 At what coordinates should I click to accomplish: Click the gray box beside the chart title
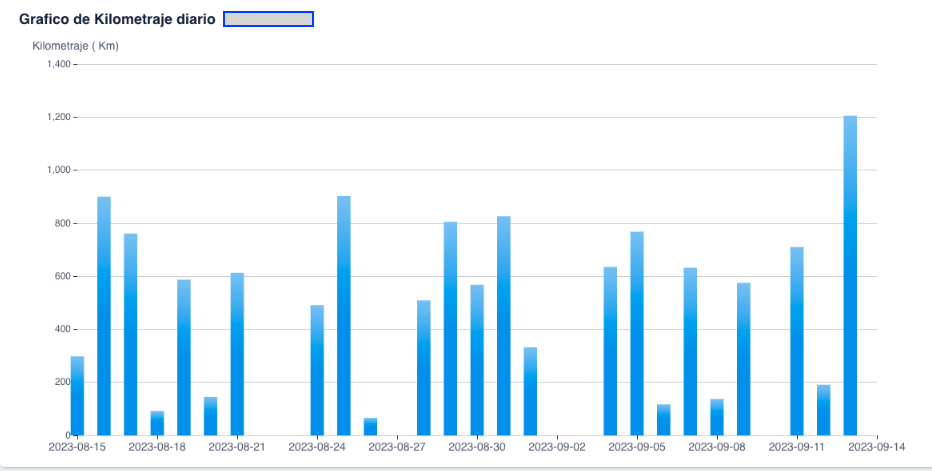[x=268, y=19]
